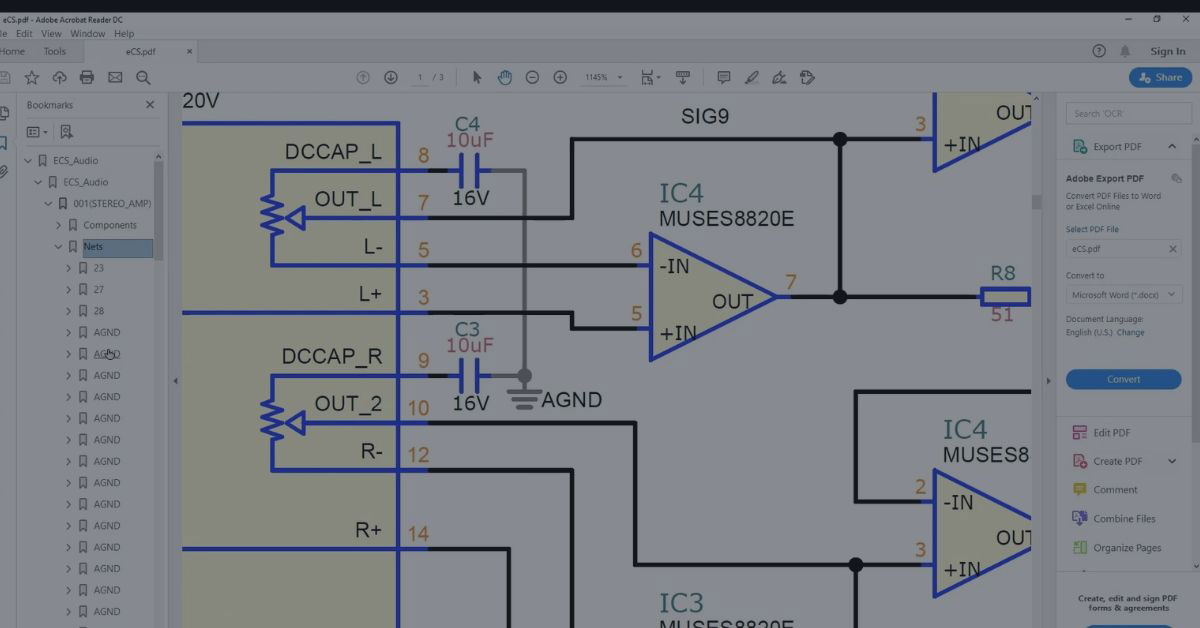Collapse the Export PDF section

(x=1171, y=147)
